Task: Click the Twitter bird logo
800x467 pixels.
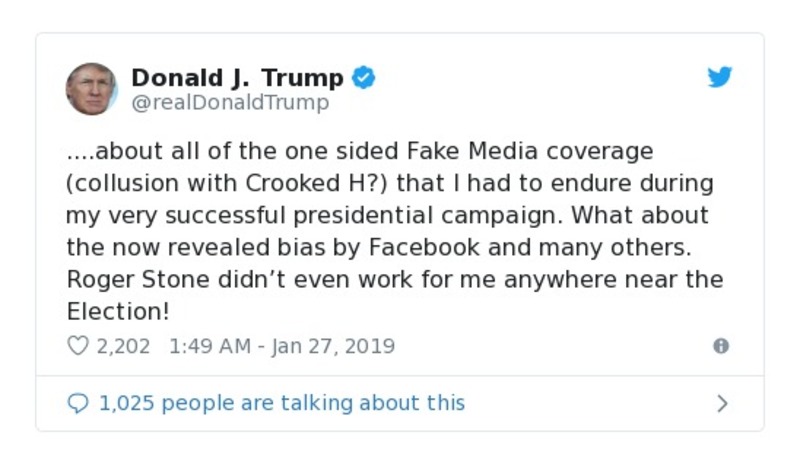Action: coord(720,77)
